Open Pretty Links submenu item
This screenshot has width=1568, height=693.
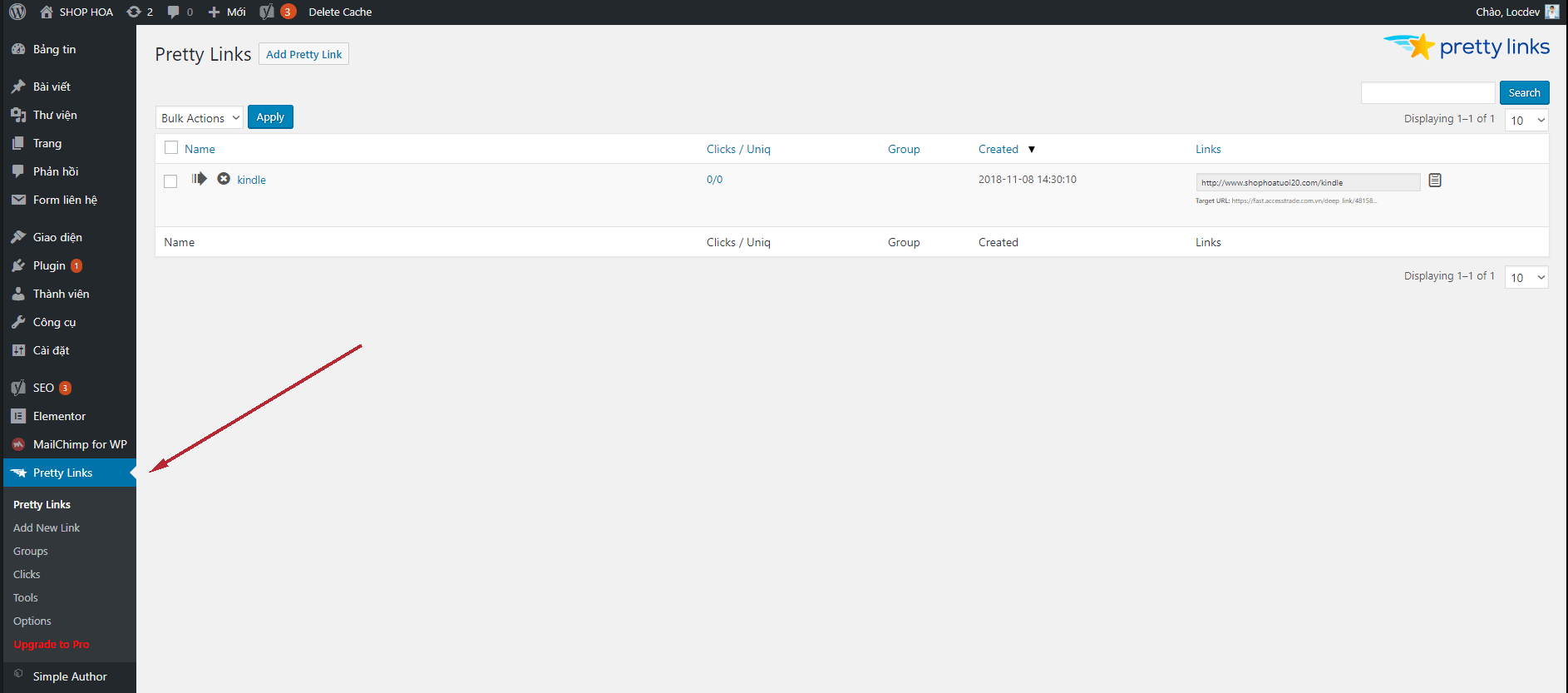point(42,504)
